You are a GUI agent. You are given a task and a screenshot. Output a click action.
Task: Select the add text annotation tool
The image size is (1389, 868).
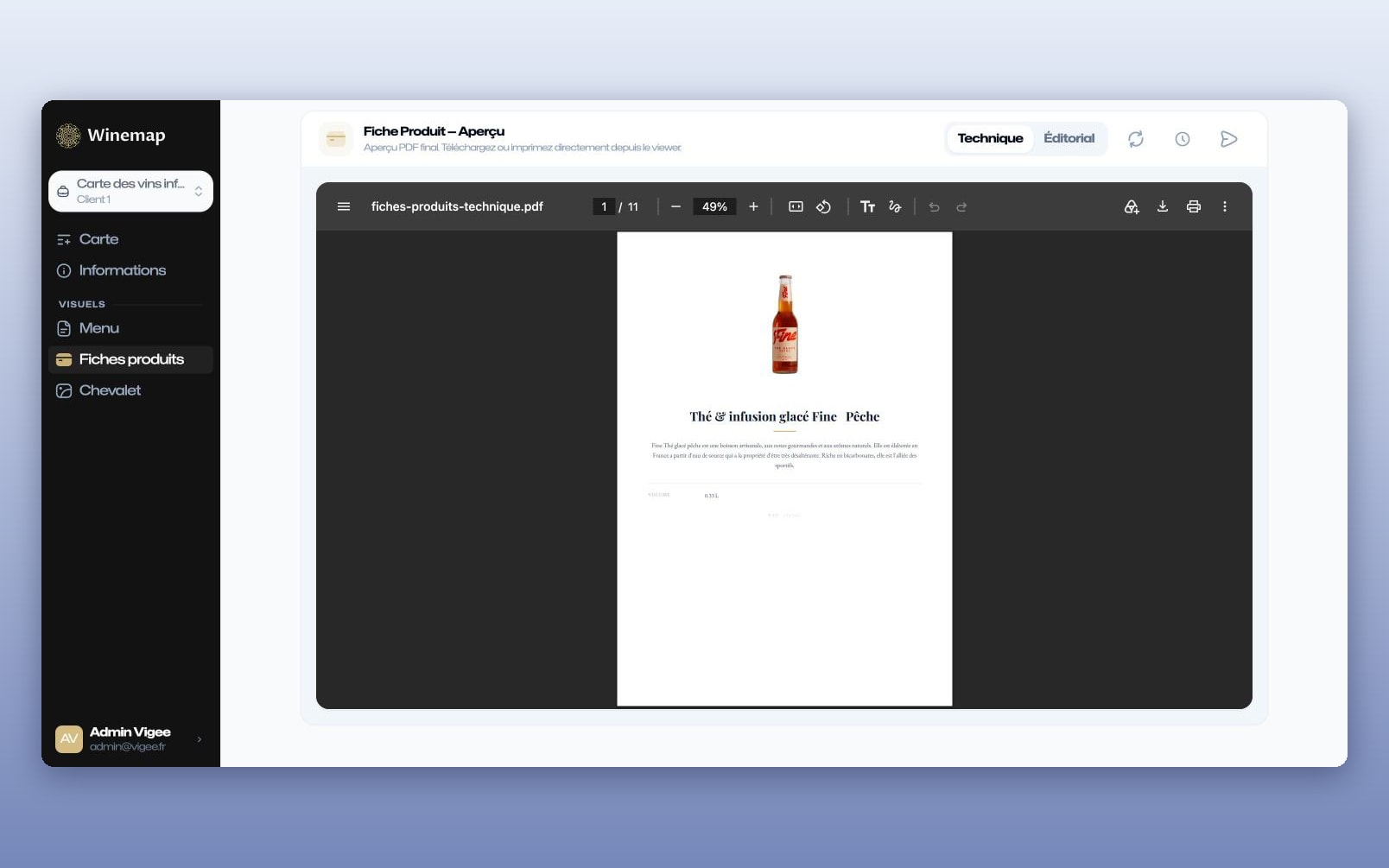pyautogui.click(x=867, y=206)
